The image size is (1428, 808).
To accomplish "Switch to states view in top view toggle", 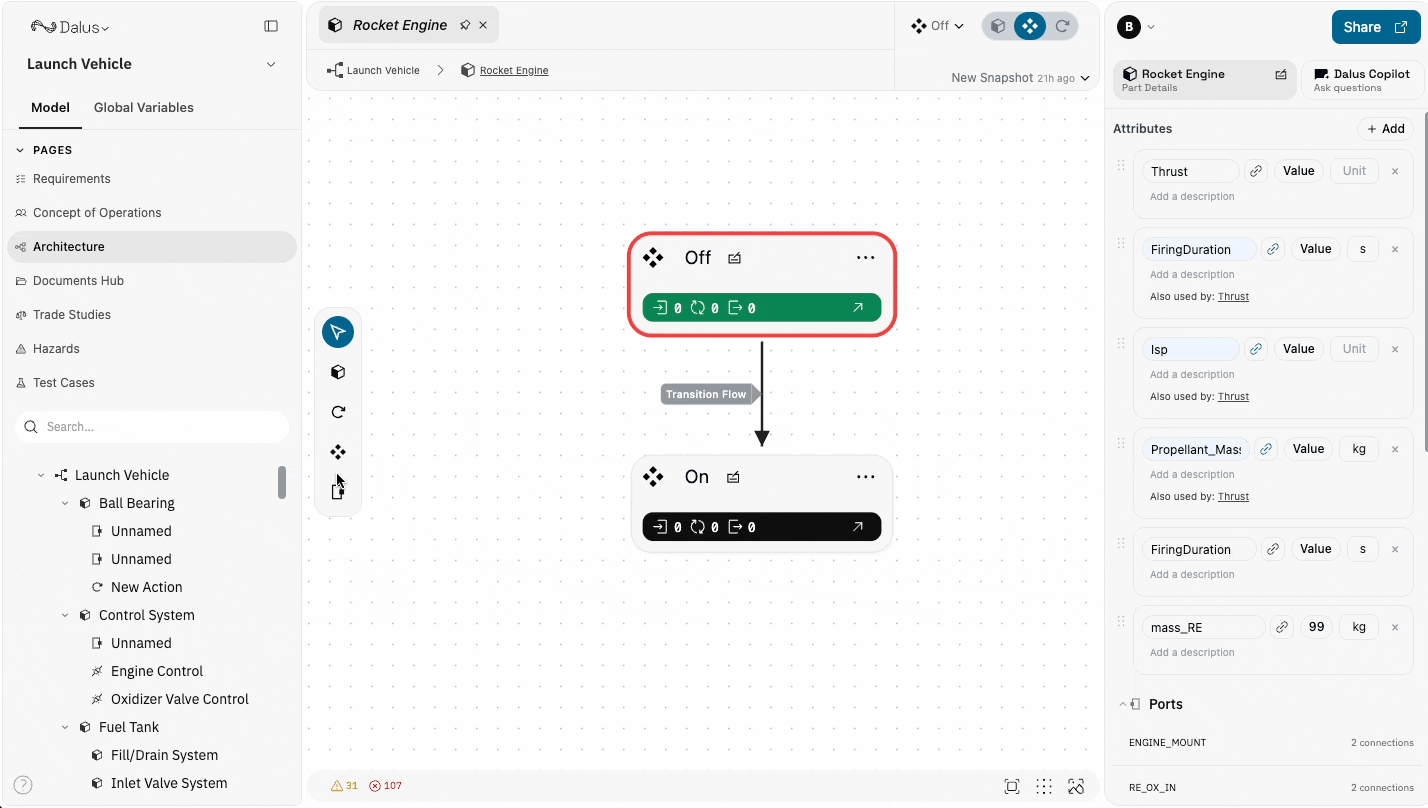I will point(1030,26).
